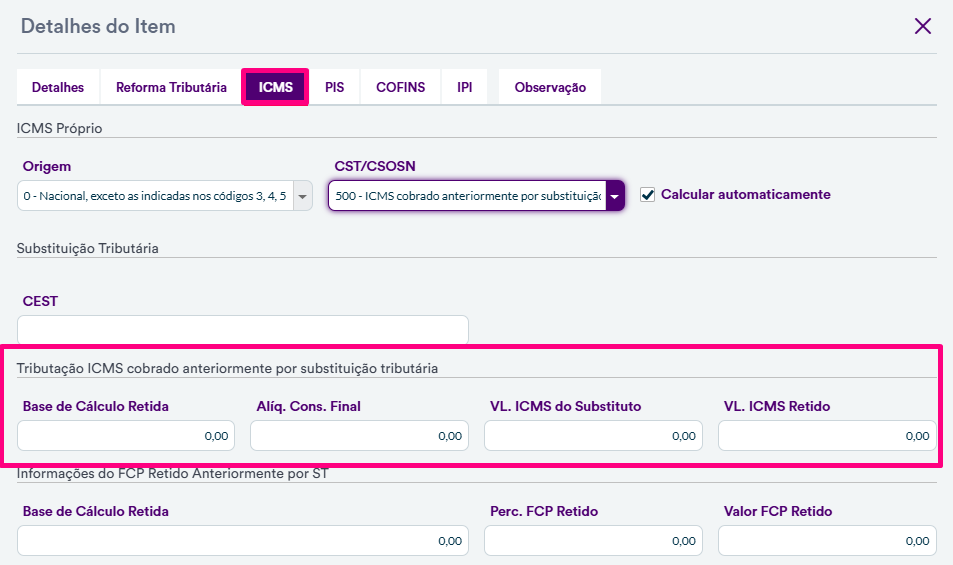Viewport: 953px width, 565px height.
Task: Click the VL. ICMS do Substituto field
Action: point(593,436)
